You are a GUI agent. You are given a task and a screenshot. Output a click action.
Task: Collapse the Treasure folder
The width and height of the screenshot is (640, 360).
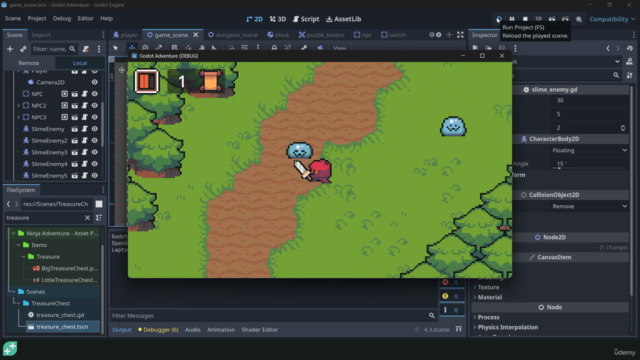click(24, 257)
